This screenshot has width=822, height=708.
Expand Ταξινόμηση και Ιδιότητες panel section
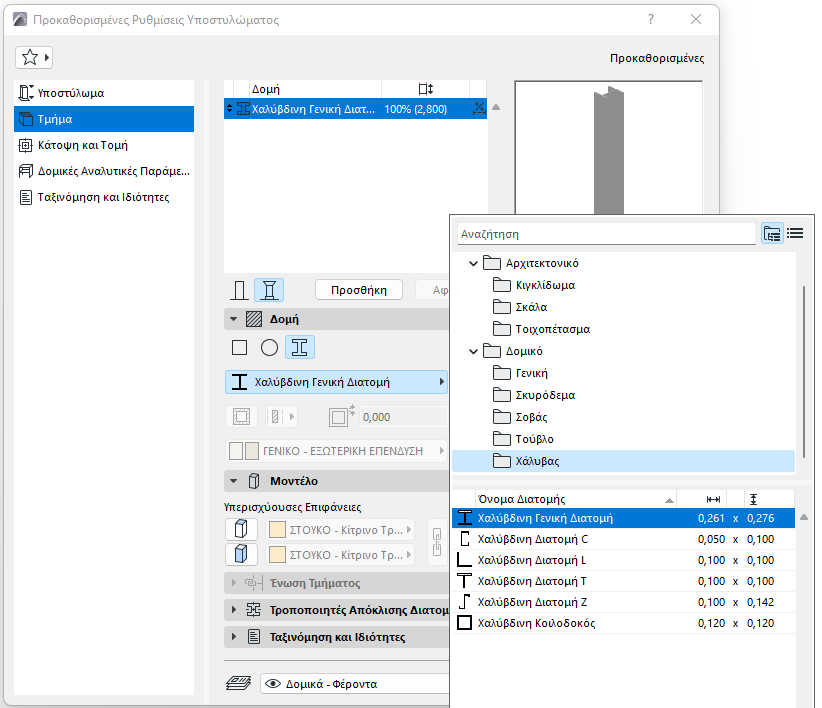pos(234,637)
